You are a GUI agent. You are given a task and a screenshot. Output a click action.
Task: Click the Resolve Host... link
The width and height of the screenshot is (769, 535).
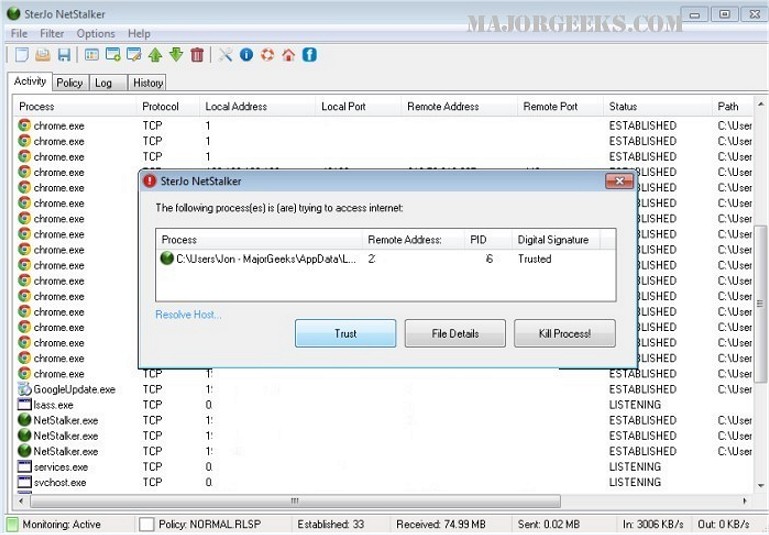click(188, 315)
